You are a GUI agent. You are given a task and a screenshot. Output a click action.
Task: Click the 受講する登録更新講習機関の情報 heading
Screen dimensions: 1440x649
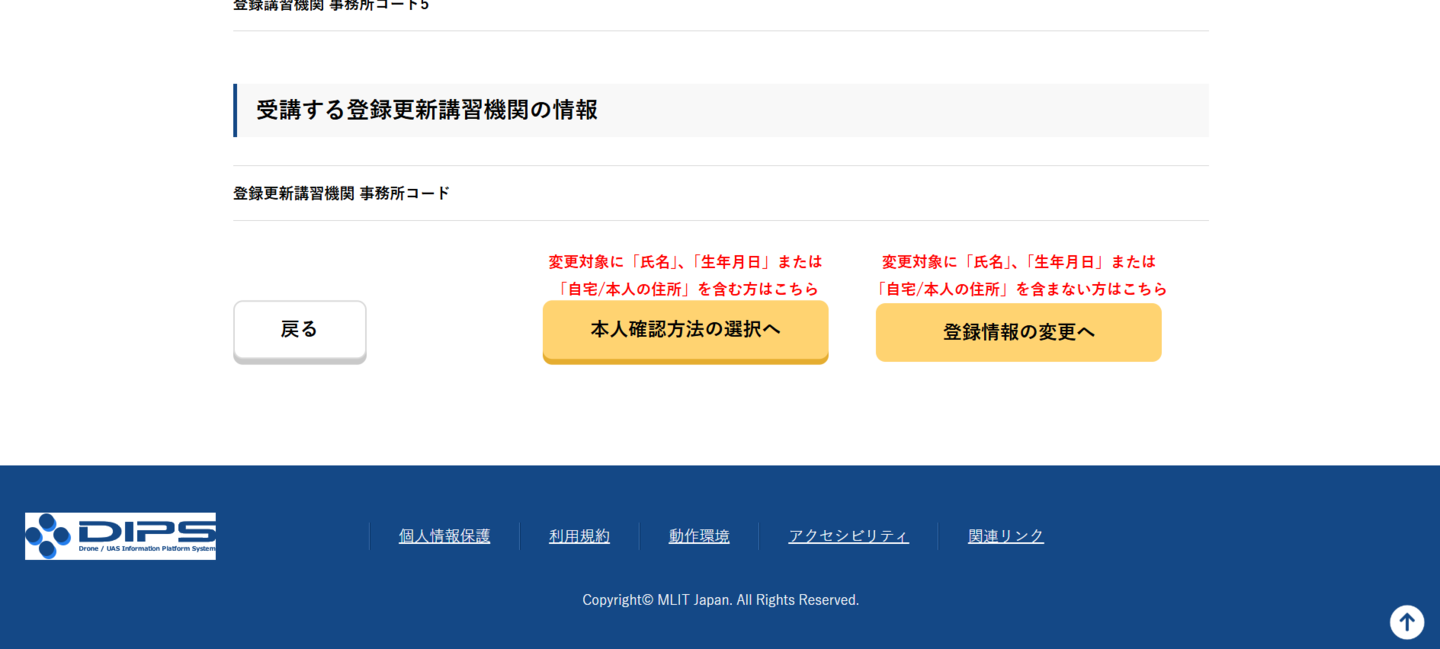pyautogui.click(x=426, y=110)
